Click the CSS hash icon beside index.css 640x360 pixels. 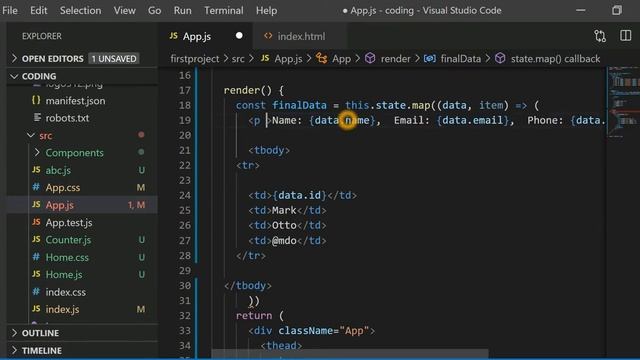pos(36,291)
